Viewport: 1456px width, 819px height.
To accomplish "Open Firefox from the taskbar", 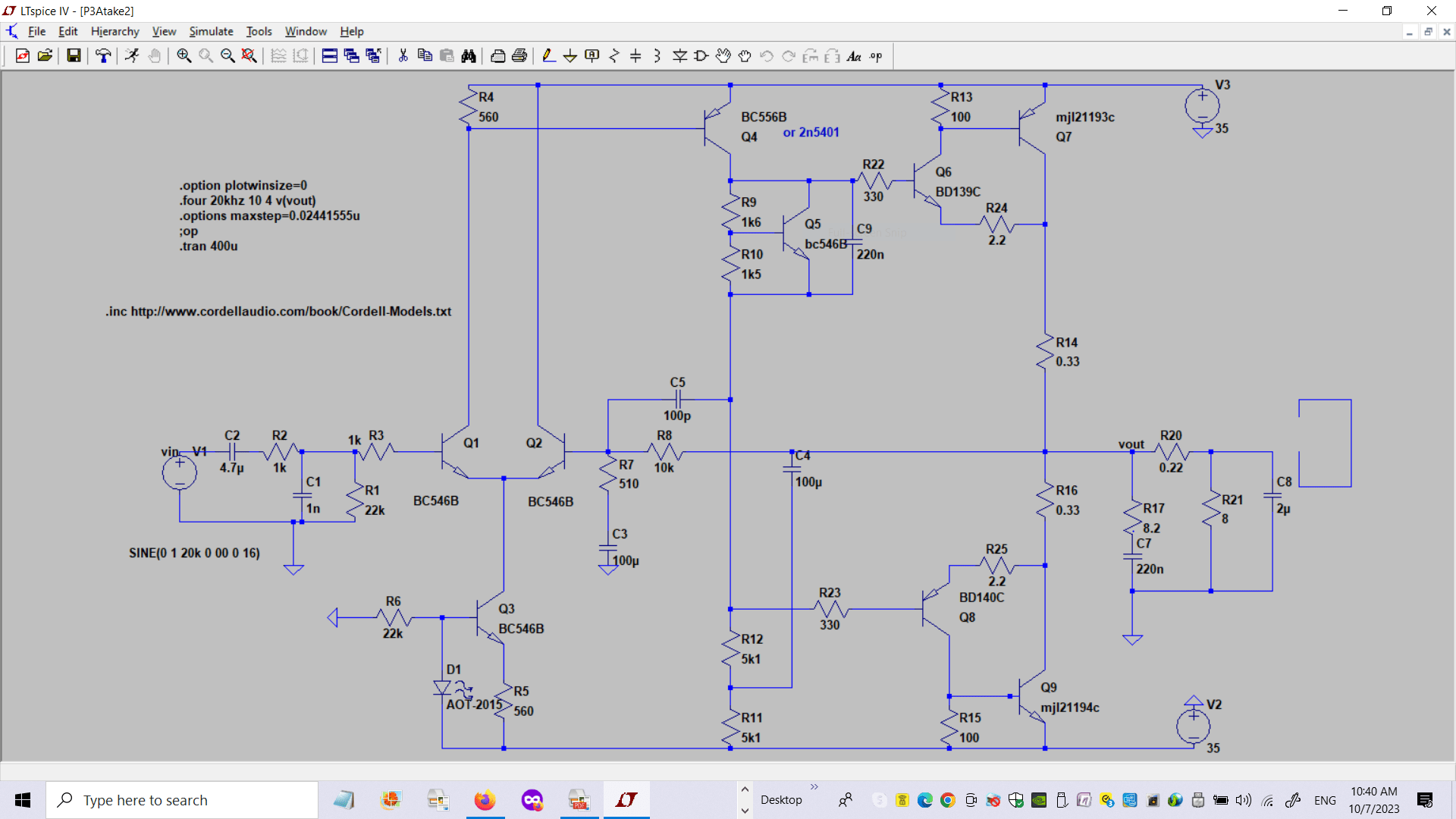I will click(x=485, y=800).
